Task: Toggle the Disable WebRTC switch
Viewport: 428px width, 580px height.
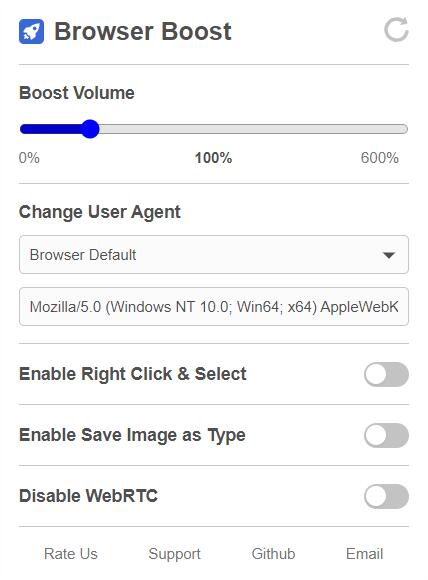Action: 386,496
